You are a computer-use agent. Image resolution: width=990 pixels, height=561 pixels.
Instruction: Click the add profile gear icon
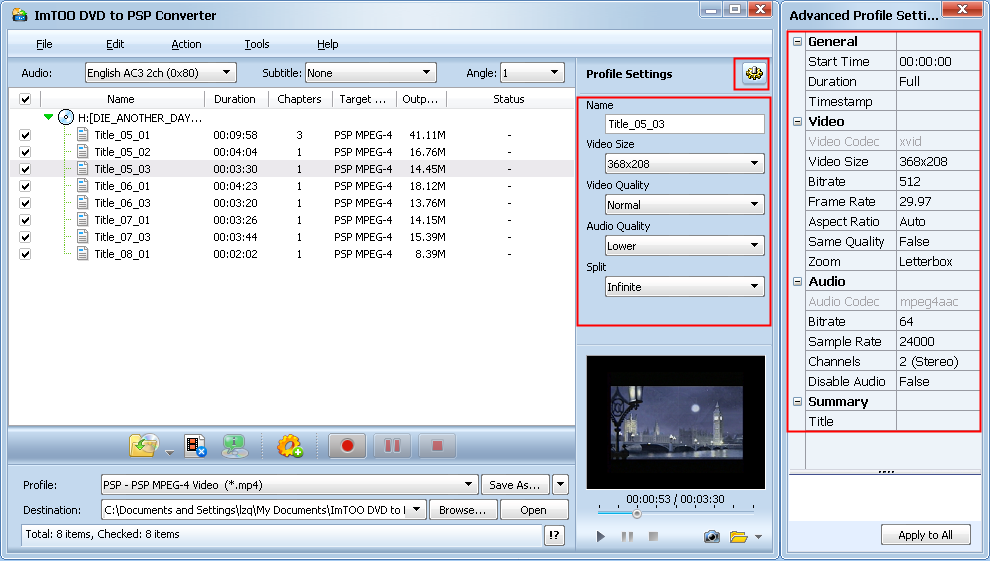(x=289, y=446)
